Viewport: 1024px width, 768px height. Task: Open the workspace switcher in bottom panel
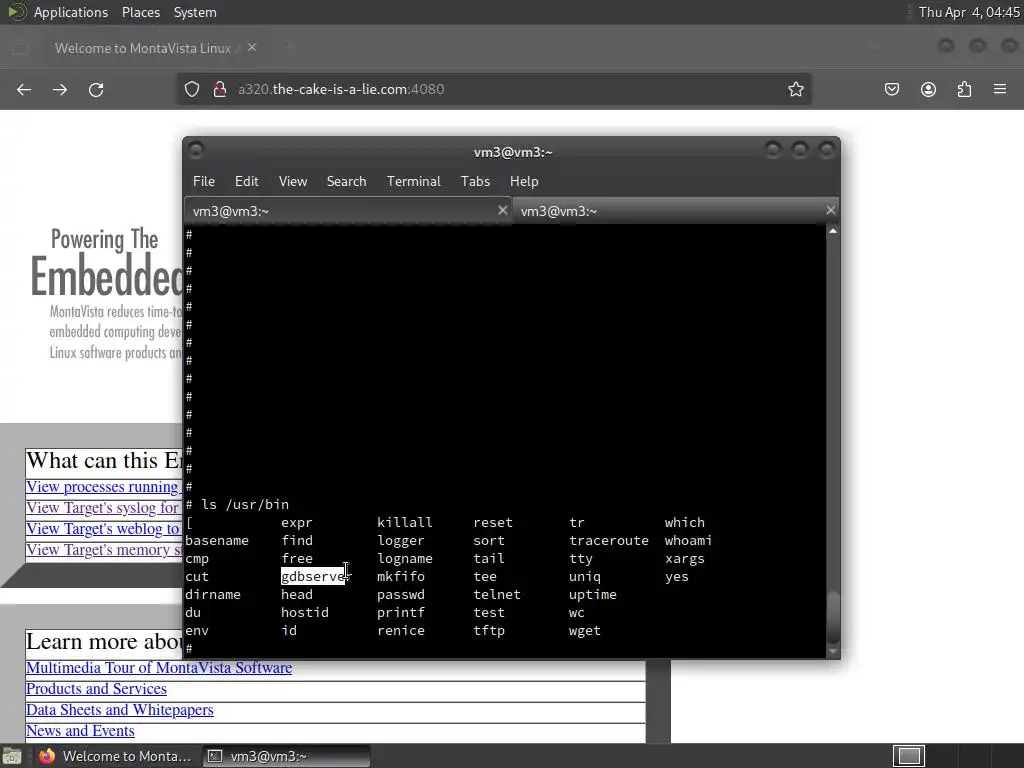909,756
